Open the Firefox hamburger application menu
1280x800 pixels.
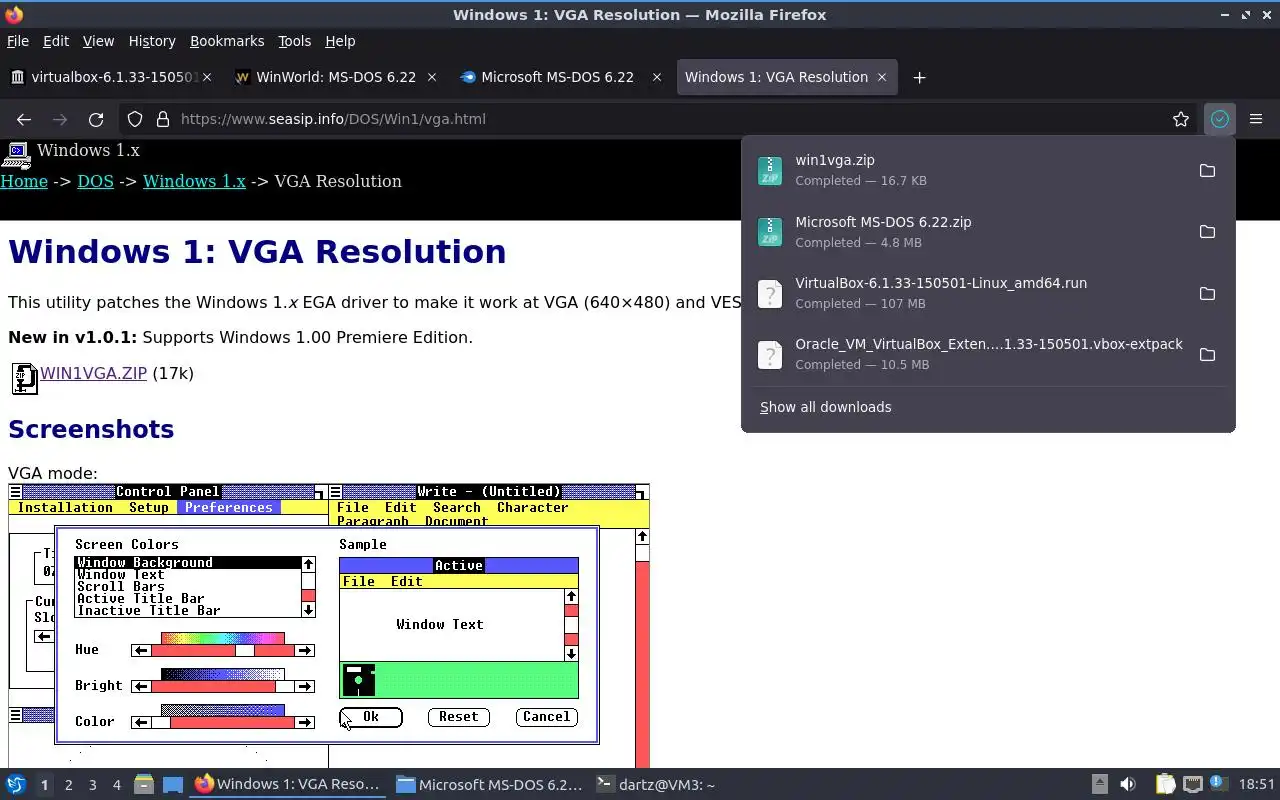tap(1256, 119)
